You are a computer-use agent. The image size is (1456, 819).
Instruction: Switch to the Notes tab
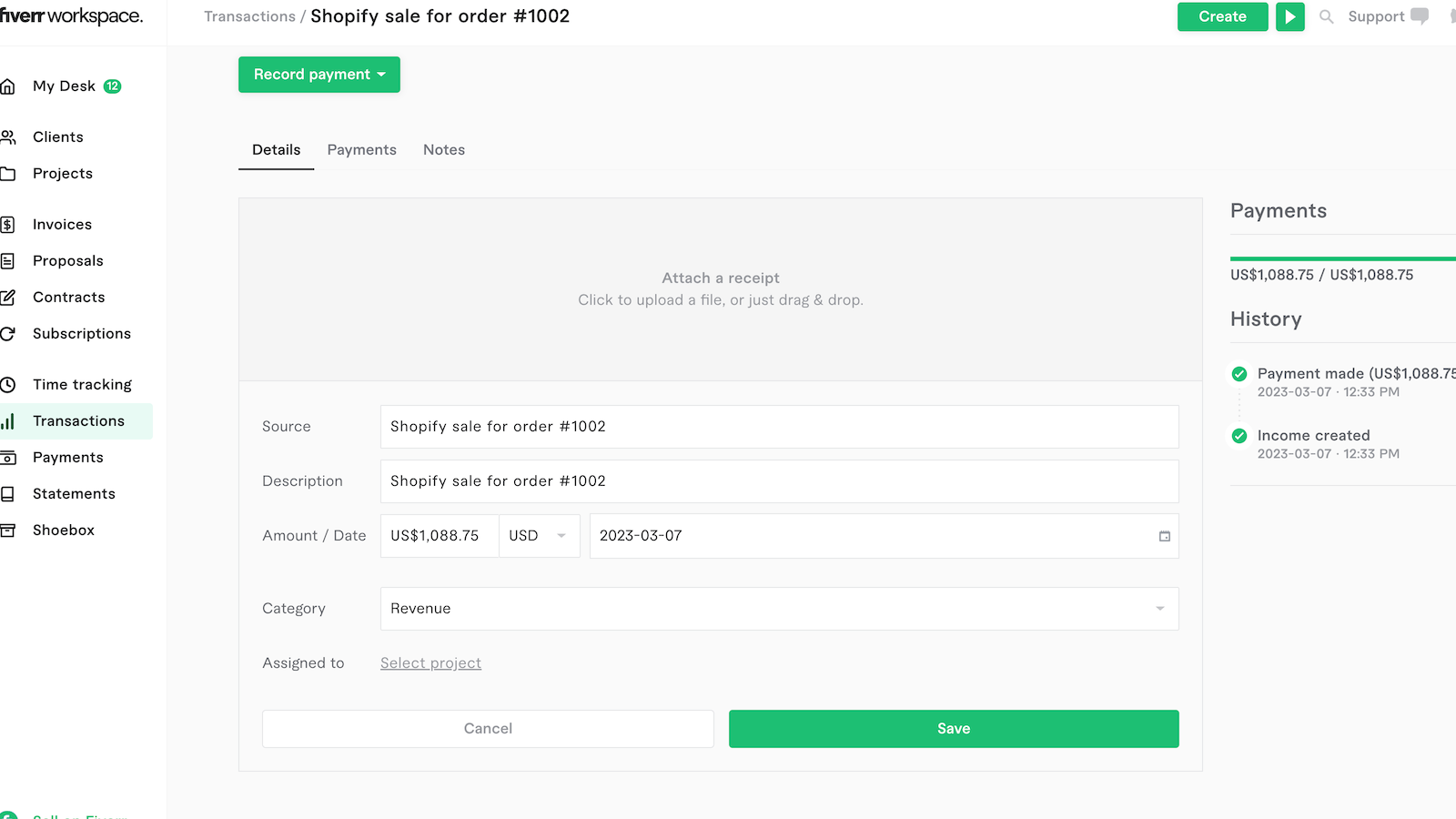pos(444,150)
